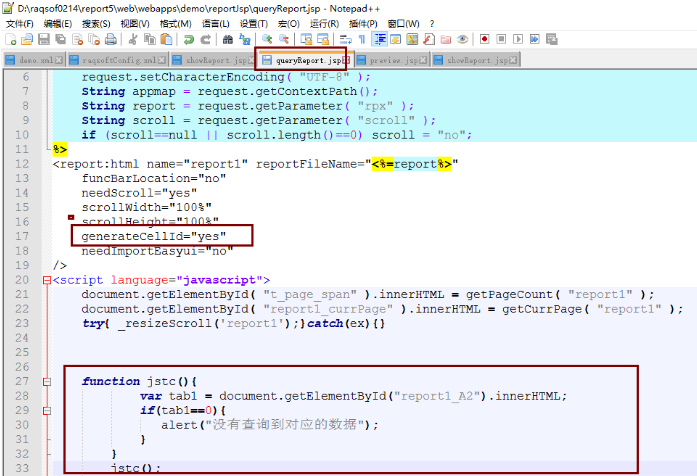The image size is (697, 476).
Task: Start macro recording with red dot icon
Action: pyautogui.click(x=484, y=40)
